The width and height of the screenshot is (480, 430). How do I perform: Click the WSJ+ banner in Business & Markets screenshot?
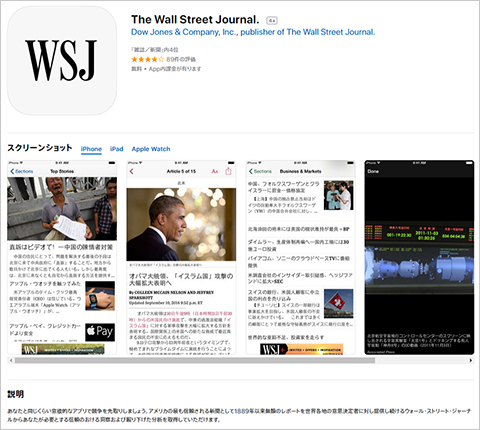pos(302,349)
